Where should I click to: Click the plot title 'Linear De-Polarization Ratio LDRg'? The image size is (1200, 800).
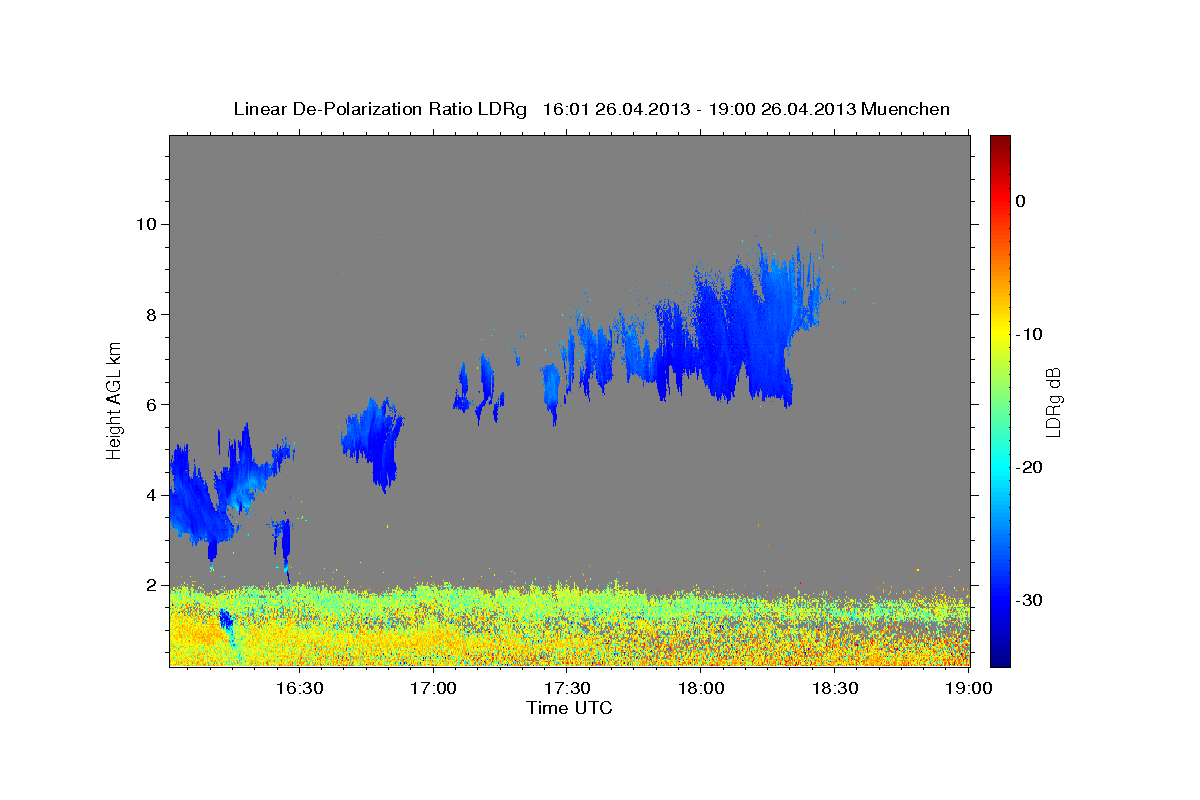(x=380, y=109)
